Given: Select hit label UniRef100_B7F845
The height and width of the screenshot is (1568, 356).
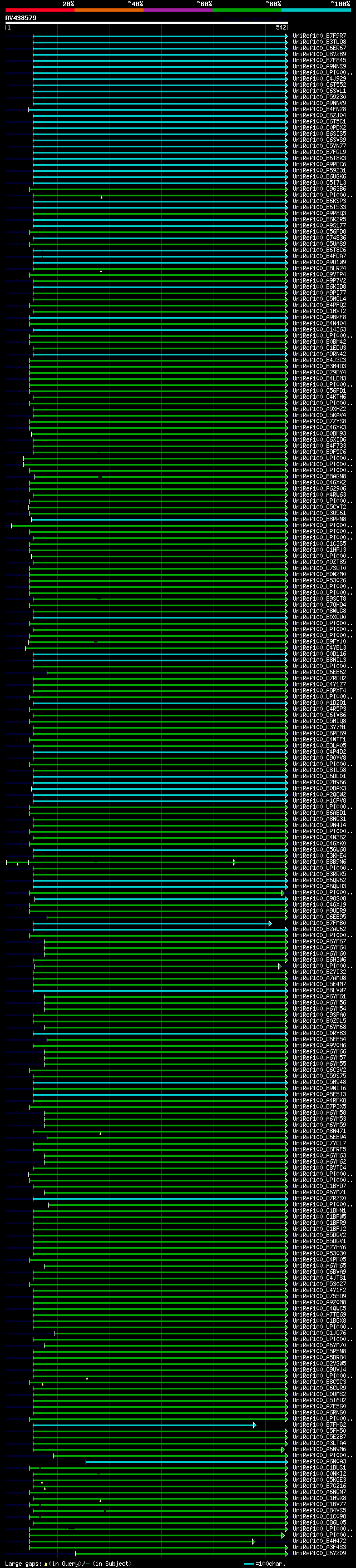Looking at the screenshot, I should click(x=319, y=60).
